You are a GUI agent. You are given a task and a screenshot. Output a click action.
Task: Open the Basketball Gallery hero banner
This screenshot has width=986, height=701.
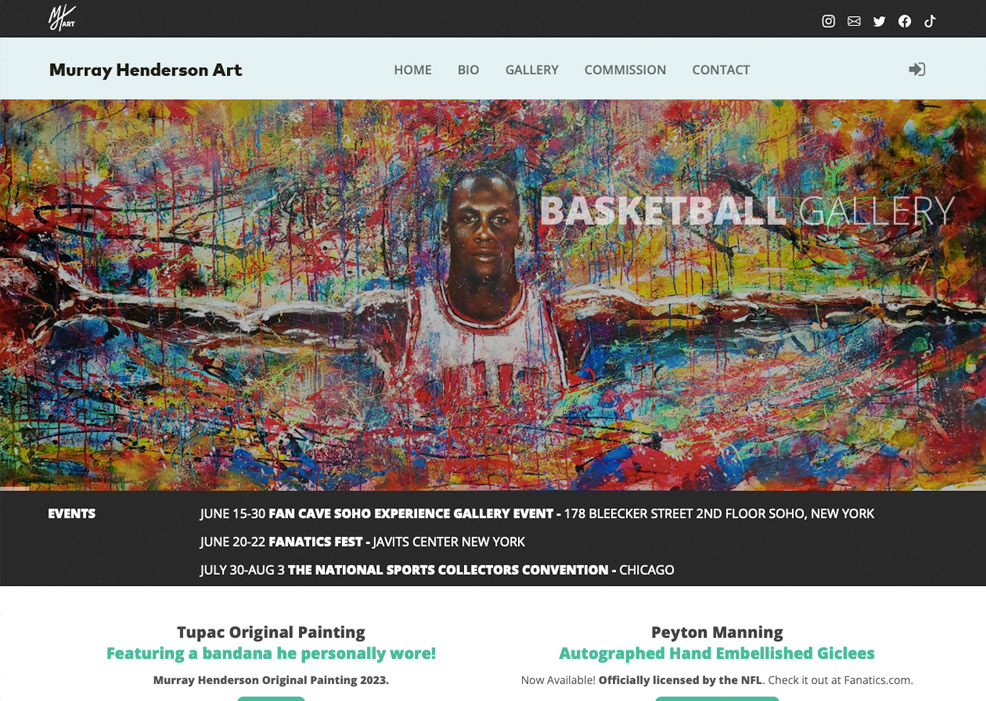click(x=493, y=295)
